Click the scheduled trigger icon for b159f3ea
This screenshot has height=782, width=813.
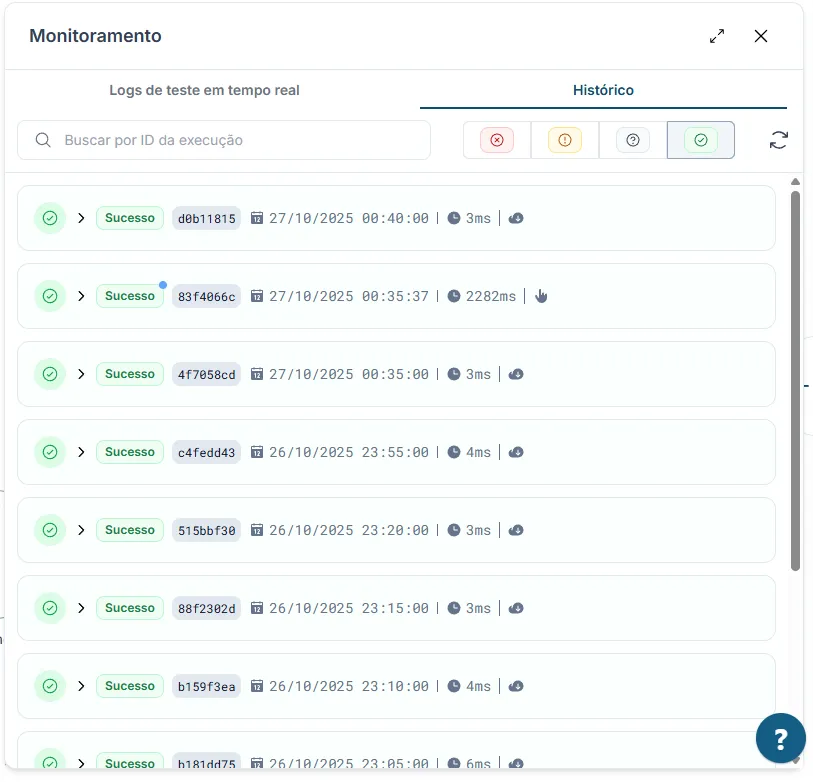516,686
